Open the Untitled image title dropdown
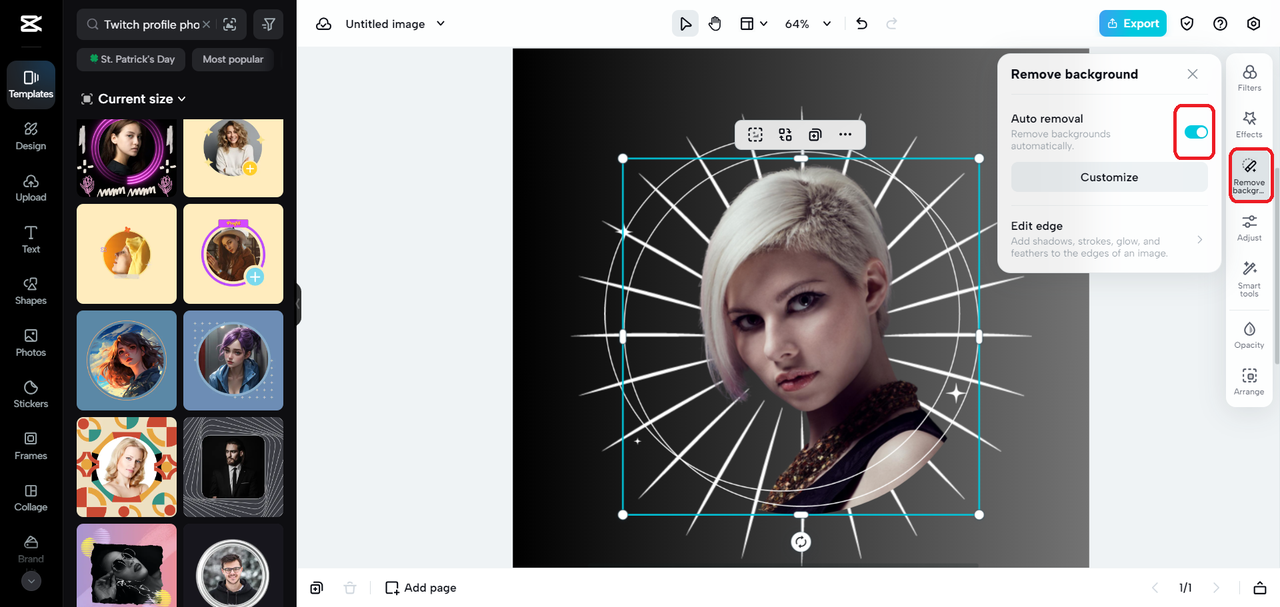Screen dimensions: 1280x607 point(395,24)
